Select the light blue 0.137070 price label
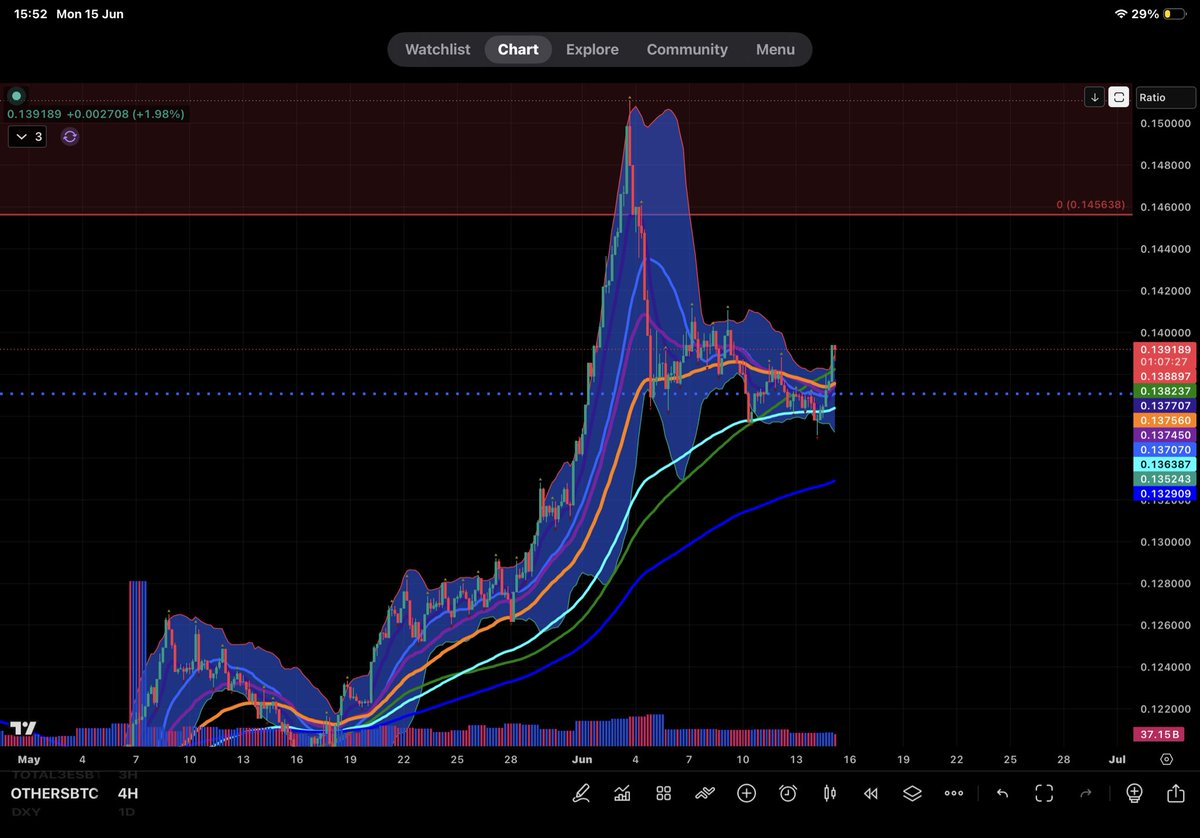This screenshot has width=1200, height=838. [x=1163, y=450]
